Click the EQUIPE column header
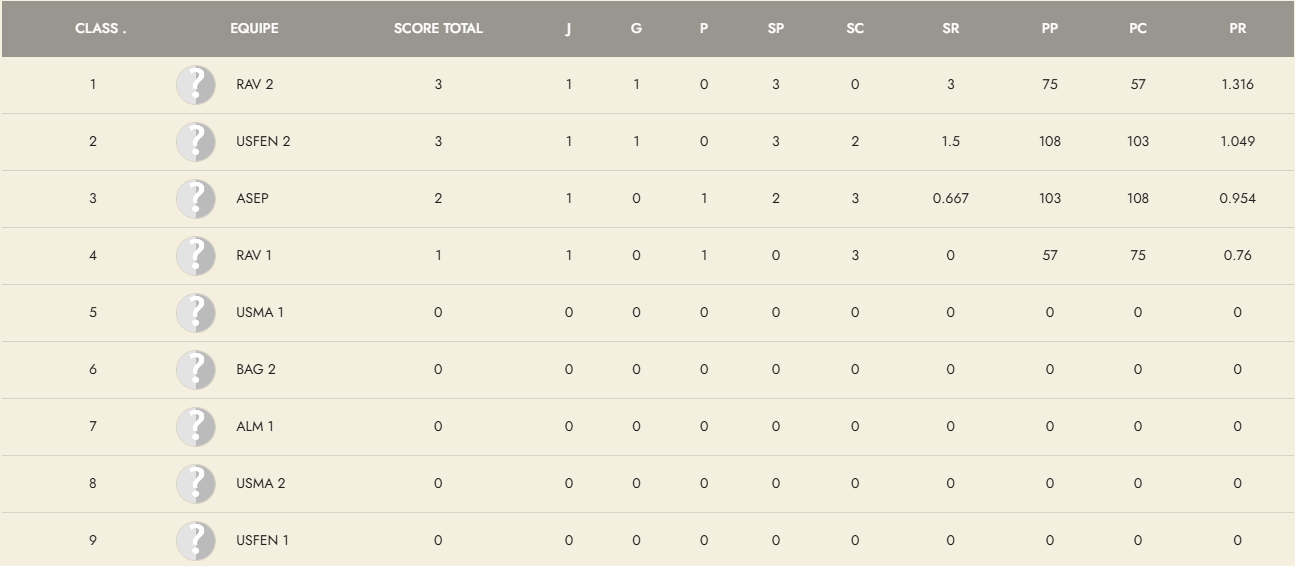1295x566 pixels. [254, 28]
